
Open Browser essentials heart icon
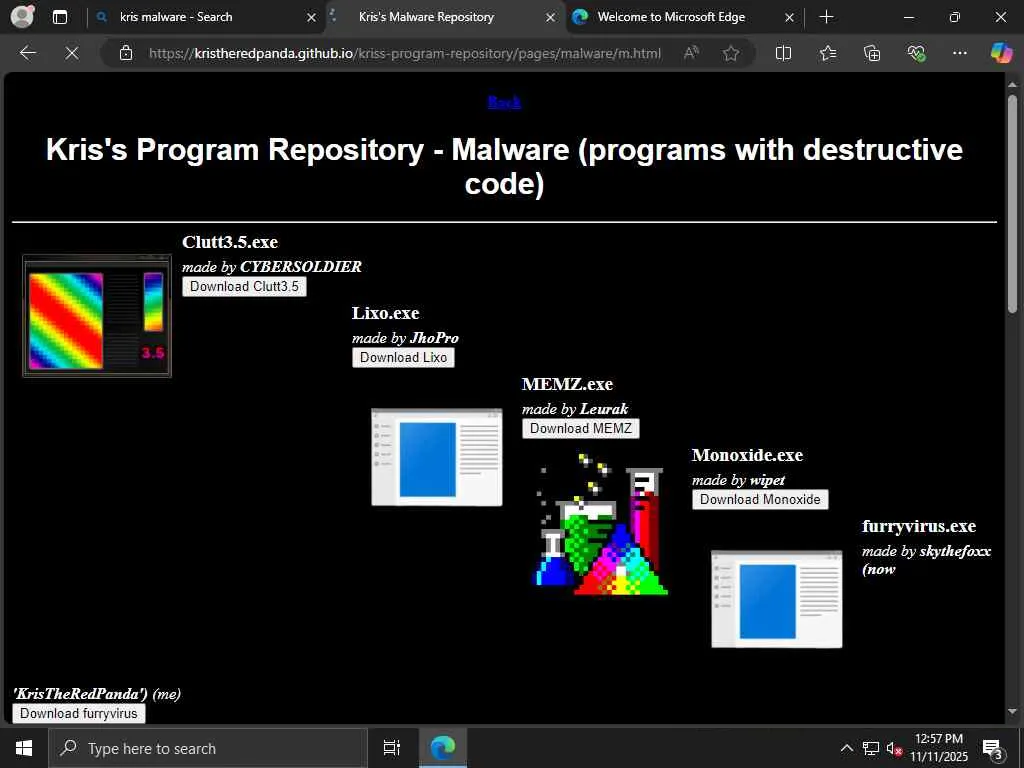click(916, 53)
